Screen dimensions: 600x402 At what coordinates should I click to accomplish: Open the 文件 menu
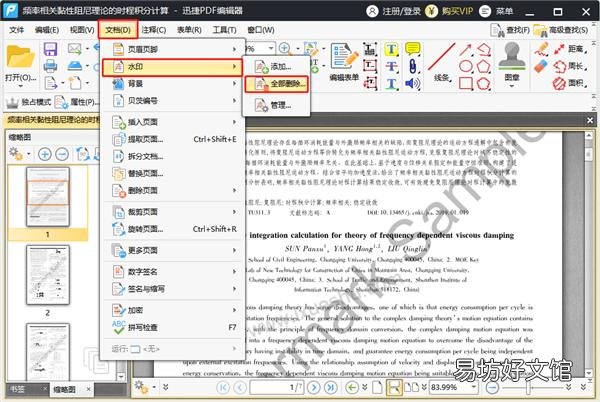tap(16, 30)
